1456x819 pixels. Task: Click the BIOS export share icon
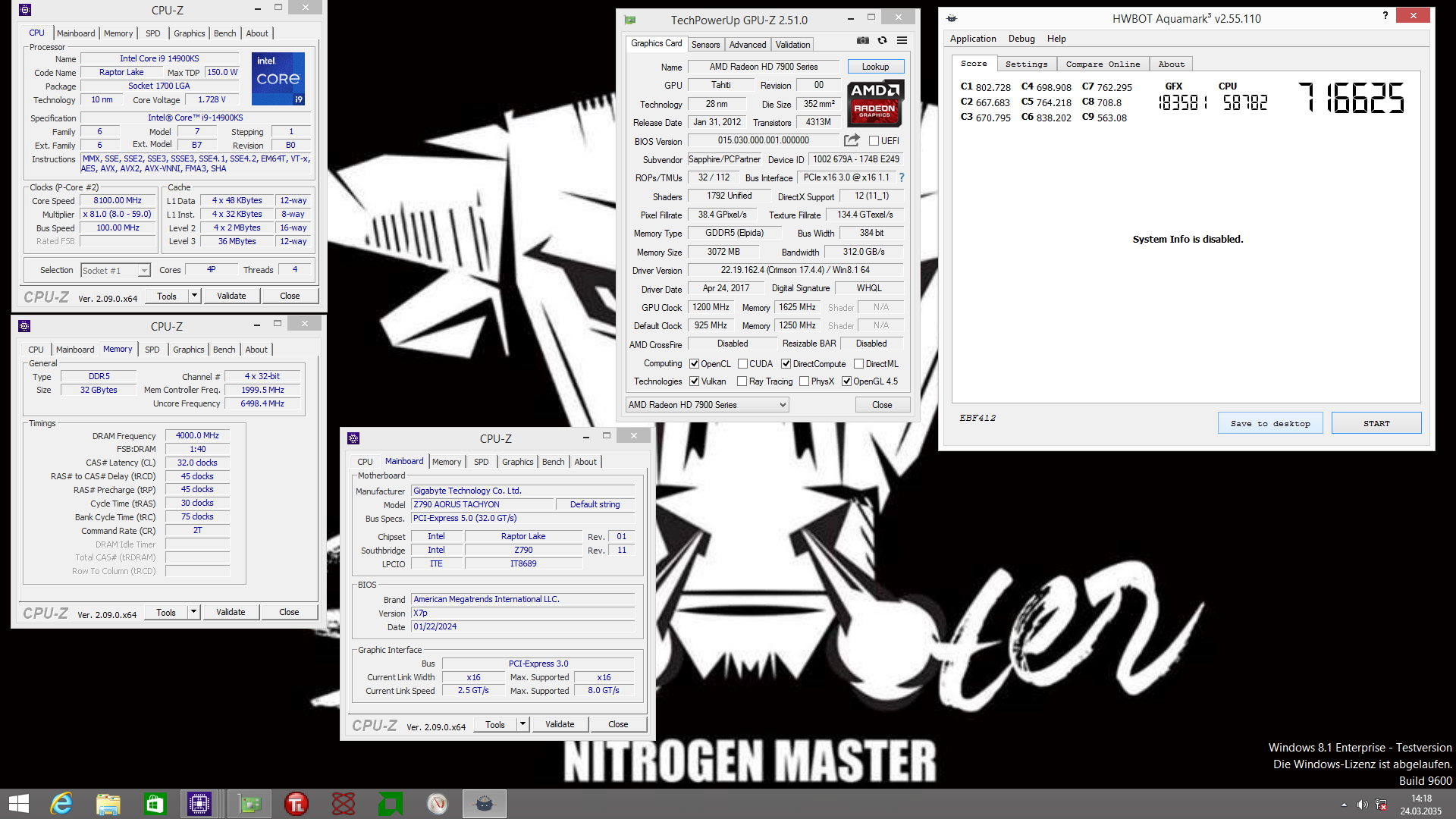click(x=852, y=140)
